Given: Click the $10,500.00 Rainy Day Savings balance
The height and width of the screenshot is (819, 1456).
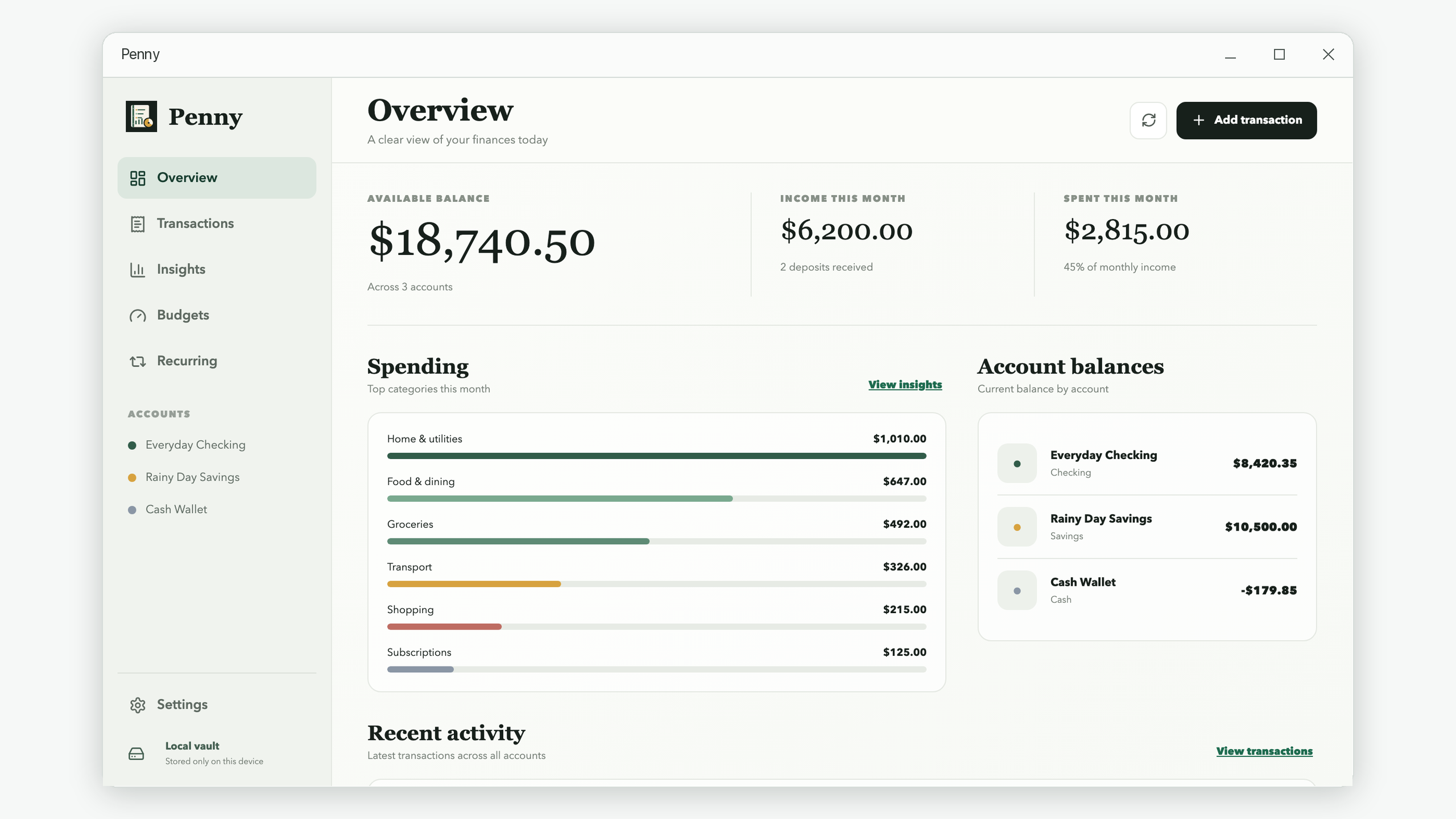Looking at the screenshot, I should coord(1261,527).
